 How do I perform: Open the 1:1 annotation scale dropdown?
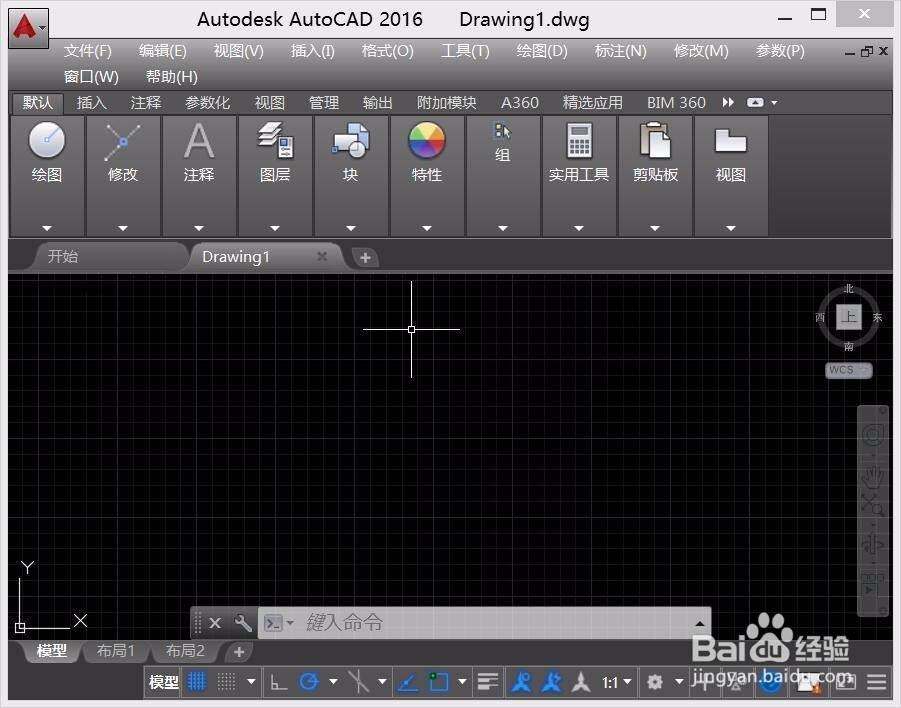[617, 682]
